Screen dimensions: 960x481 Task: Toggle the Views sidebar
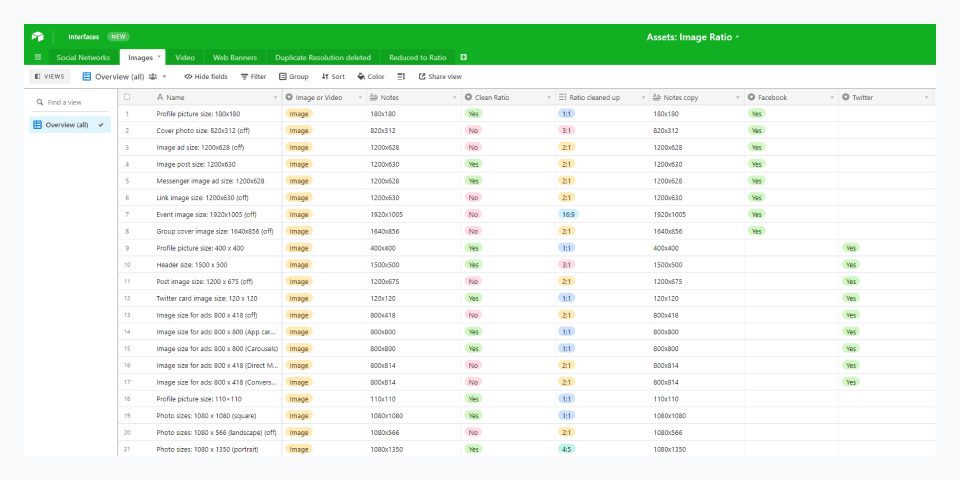(x=50, y=76)
